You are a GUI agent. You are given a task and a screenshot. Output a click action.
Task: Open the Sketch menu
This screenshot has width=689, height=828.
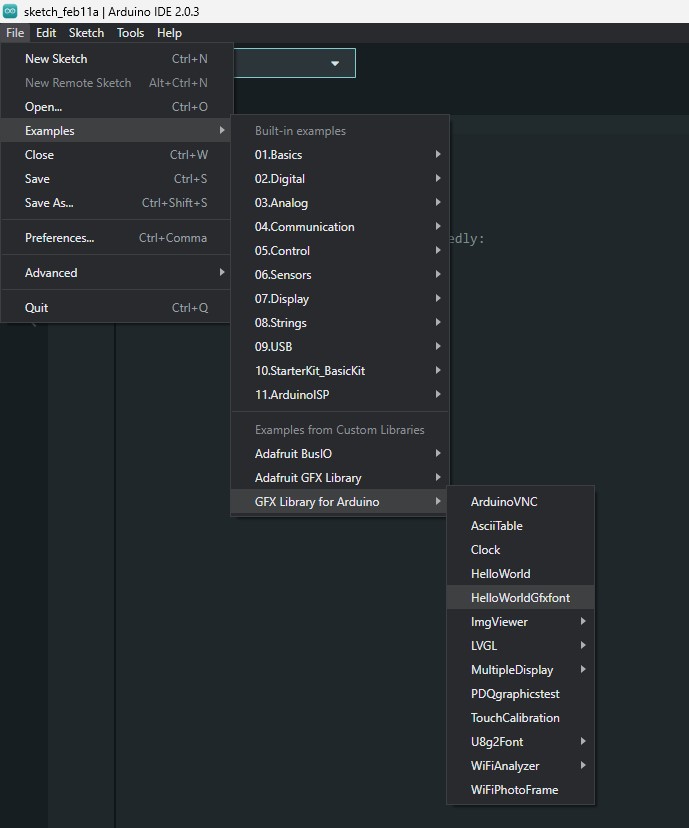[x=86, y=33]
